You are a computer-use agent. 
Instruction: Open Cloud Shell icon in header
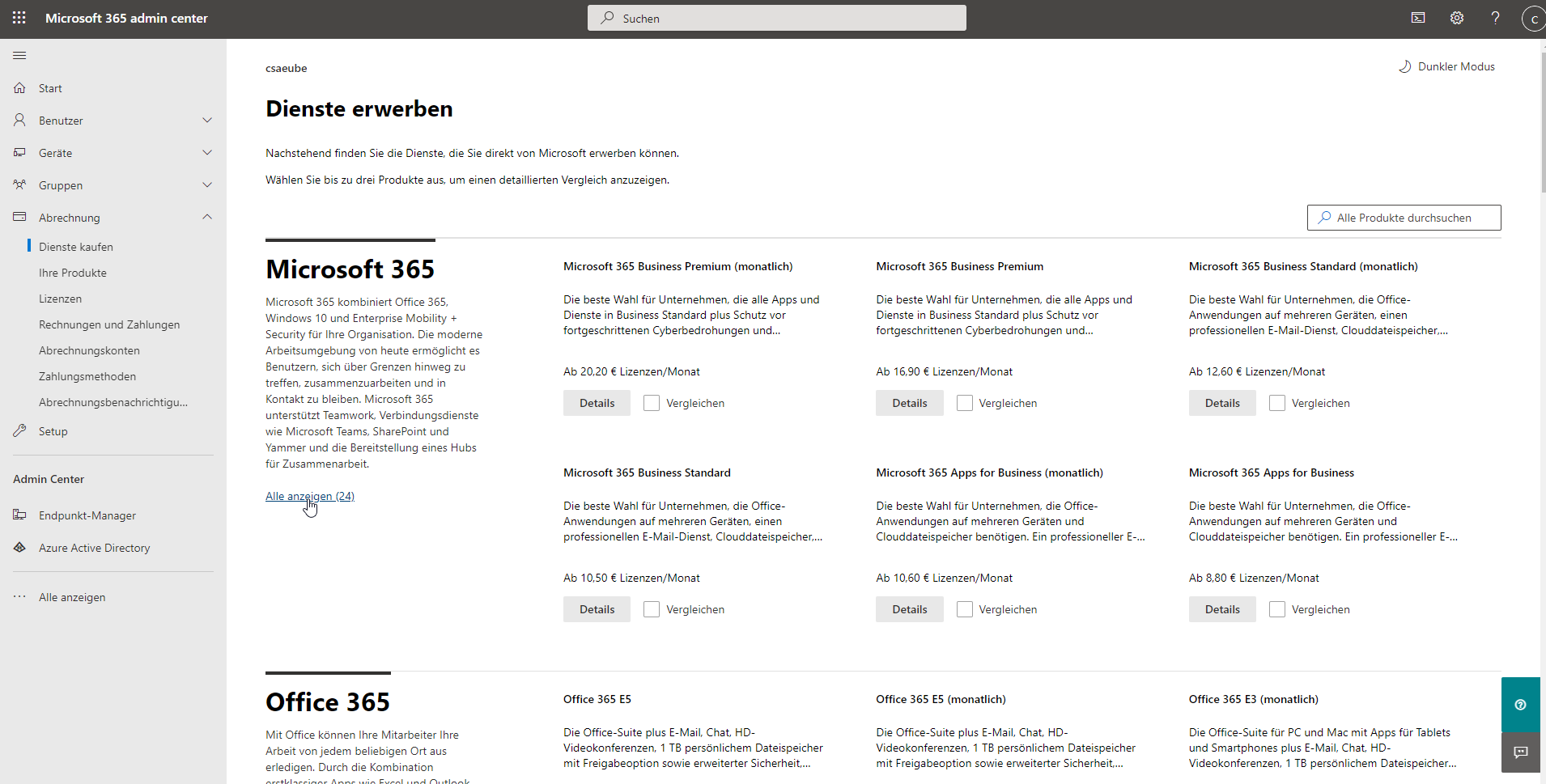(1418, 18)
